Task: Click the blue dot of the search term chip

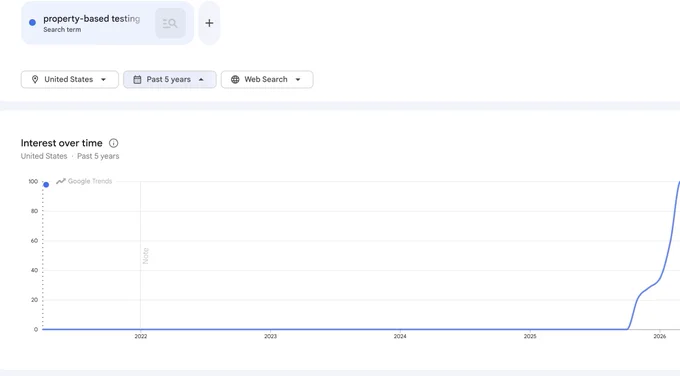Action: [32, 23]
